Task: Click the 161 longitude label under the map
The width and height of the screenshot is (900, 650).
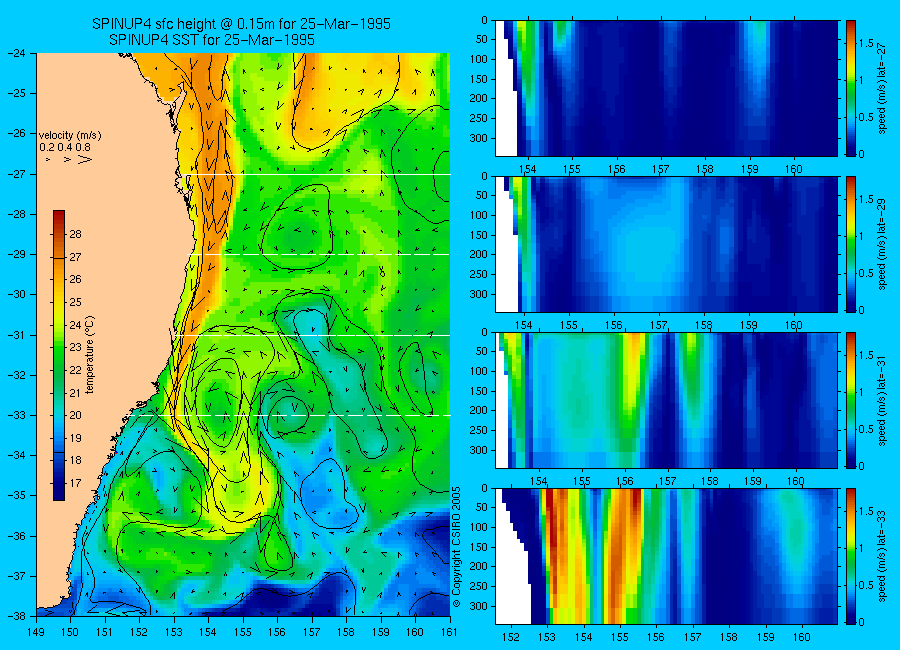Action: (x=449, y=632)
